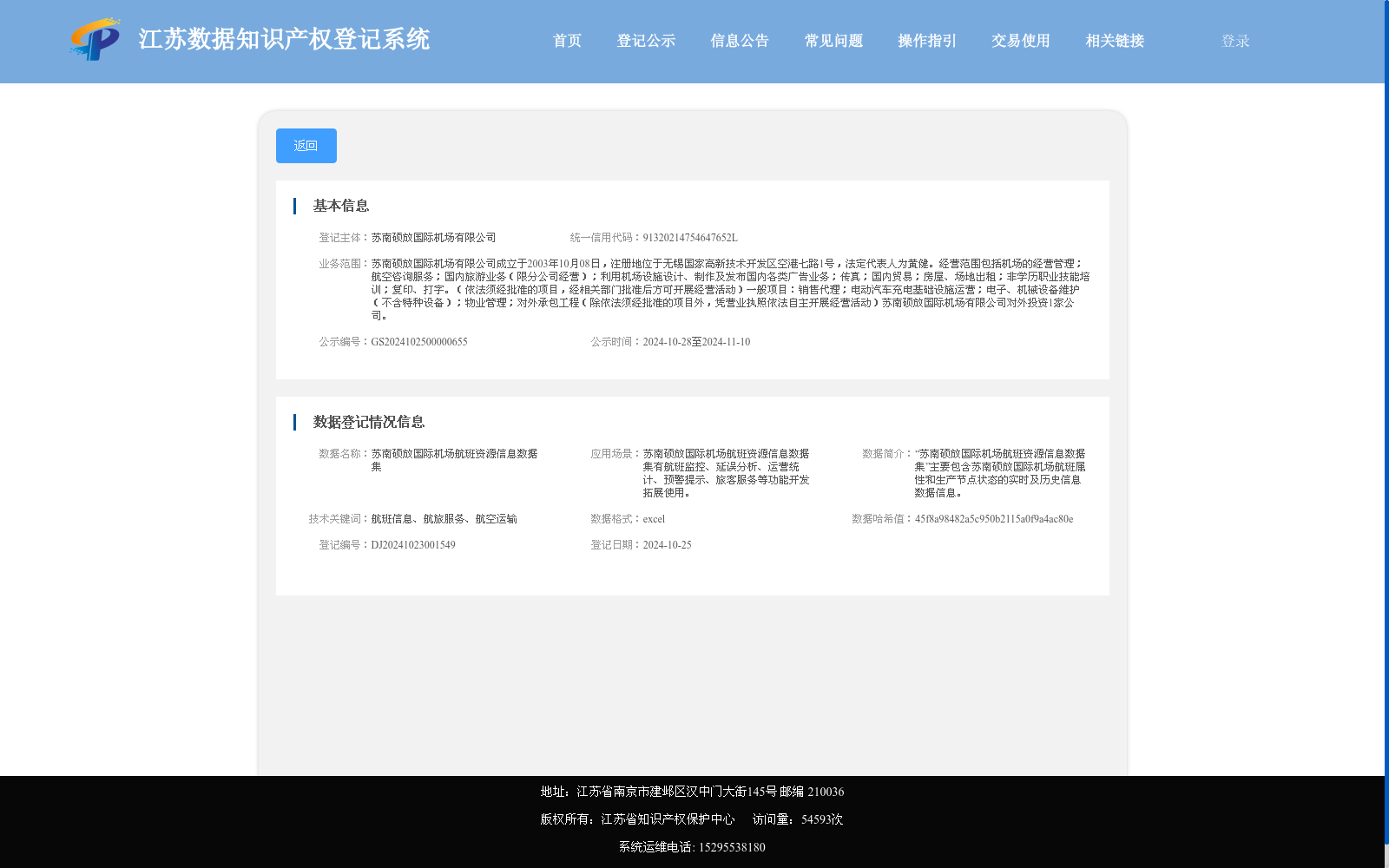Open the 登记公示 menu item

pos(646,41)
